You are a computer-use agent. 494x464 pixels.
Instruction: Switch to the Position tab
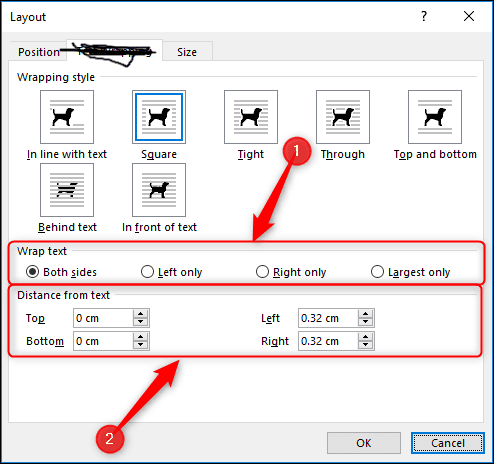38,52
